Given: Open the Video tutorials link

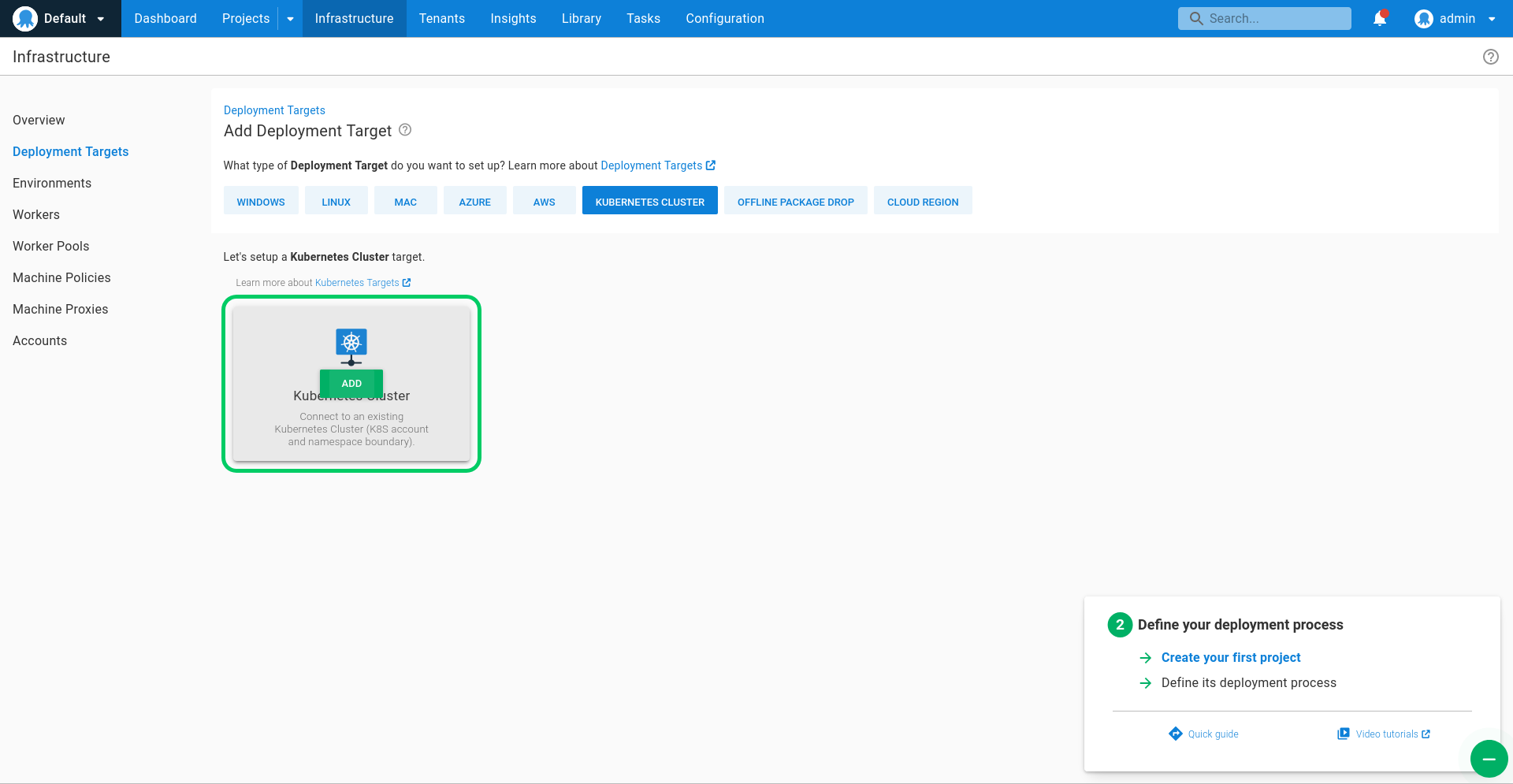Looking at the screenshot, I should coord(1387,734).
